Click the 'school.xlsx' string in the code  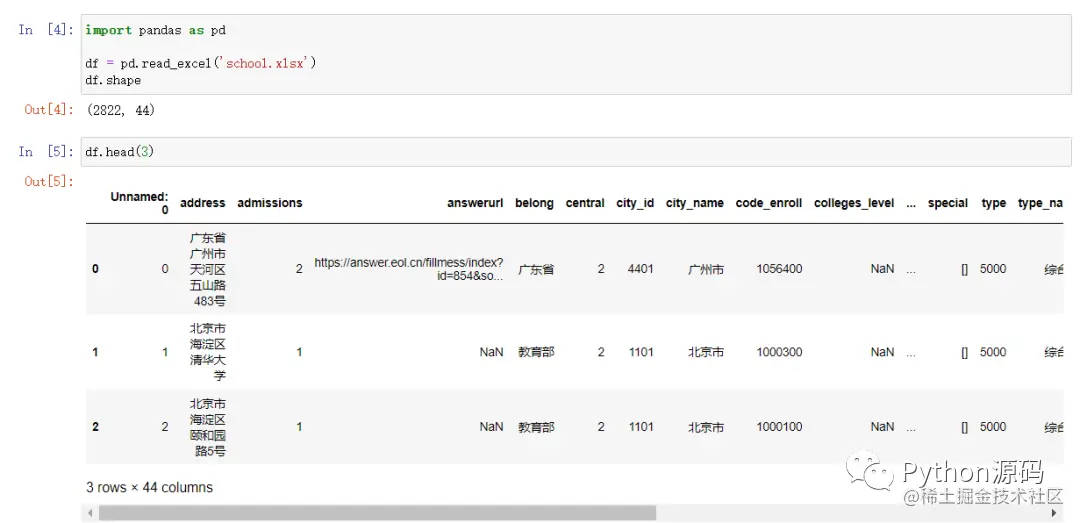[x=265, y=63]
